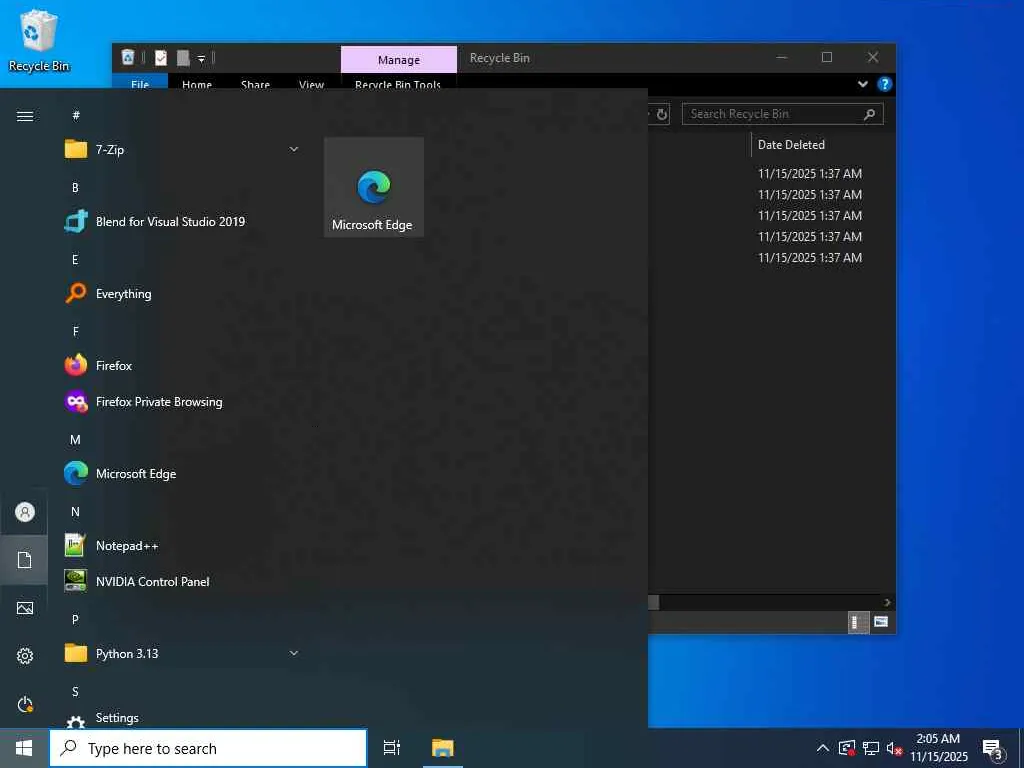Open the File tab in Recycle Bin

click(x=140, y=83)
